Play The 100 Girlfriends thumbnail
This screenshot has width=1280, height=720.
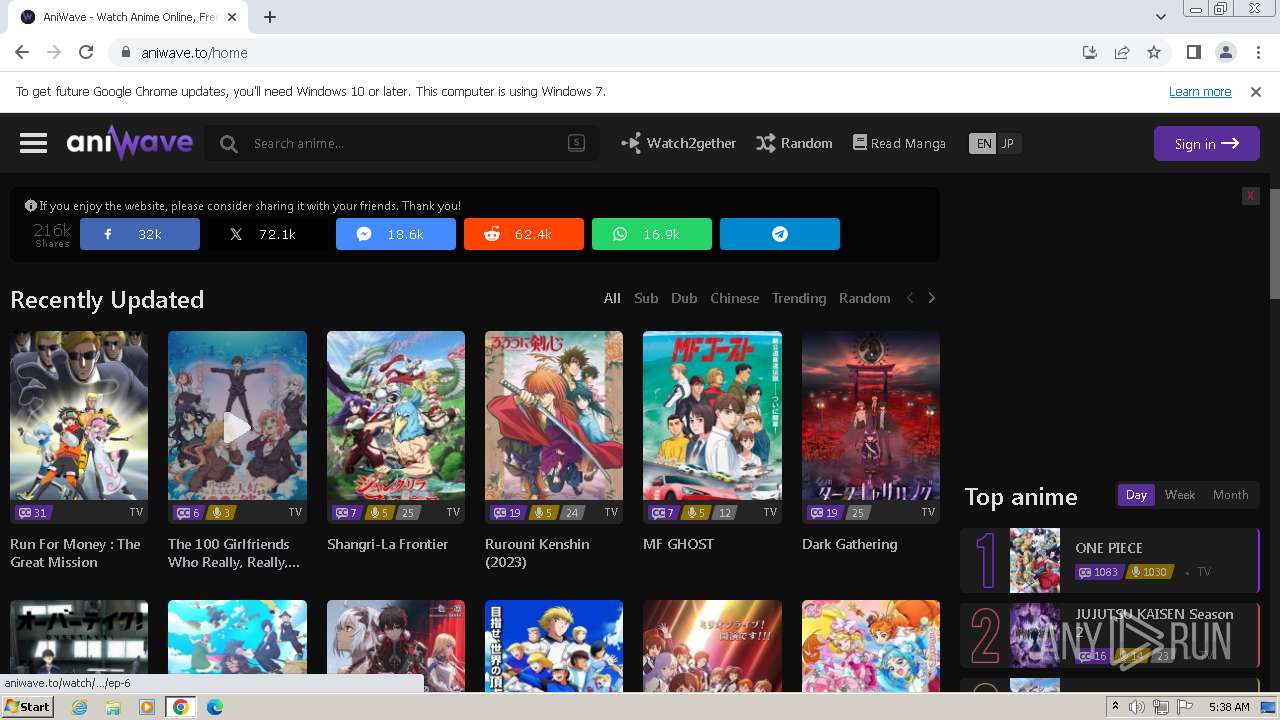pyautogui.click(x=237, y=427)
